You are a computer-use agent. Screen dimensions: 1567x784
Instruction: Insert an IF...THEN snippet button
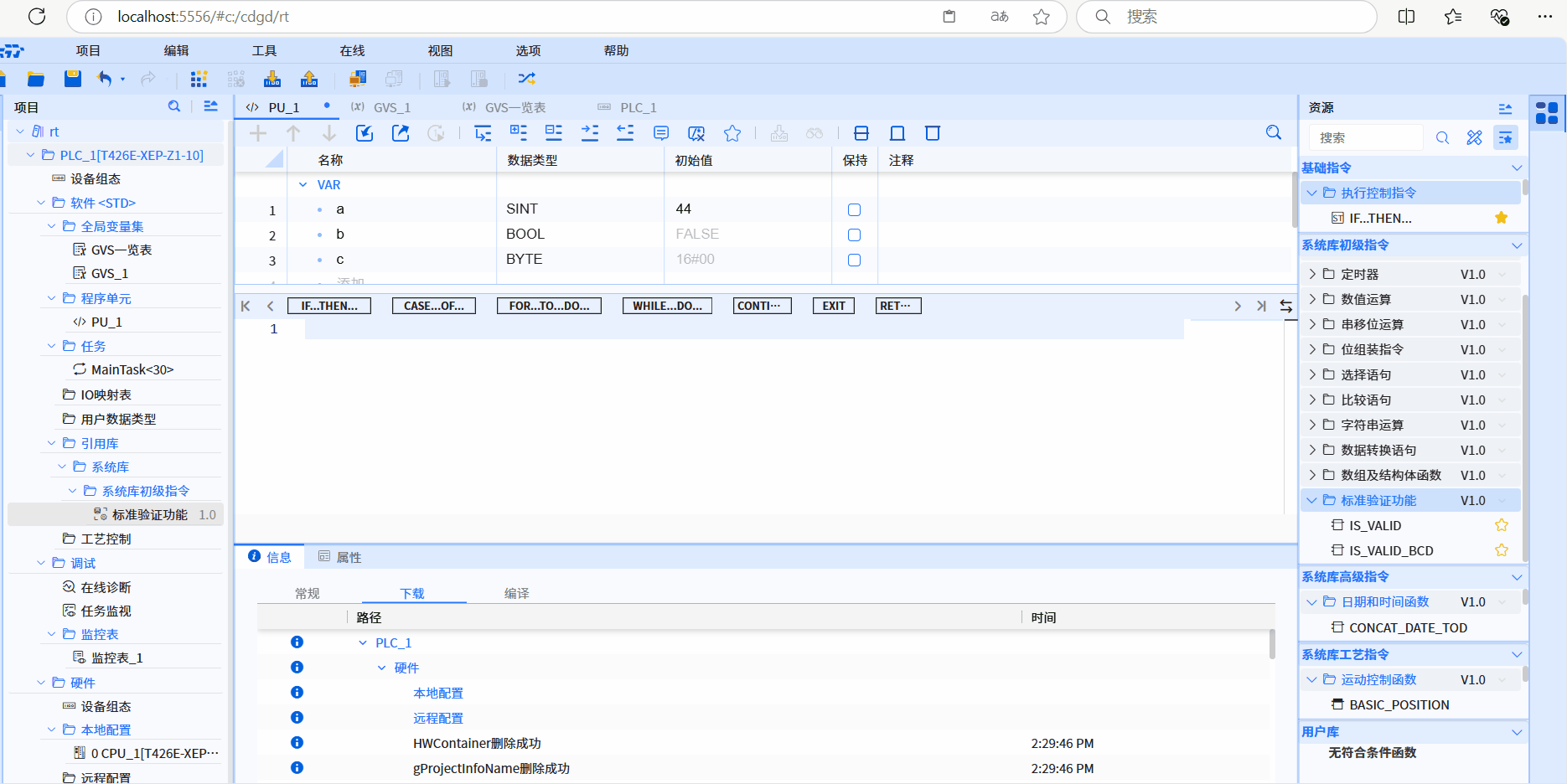(328, 305)
